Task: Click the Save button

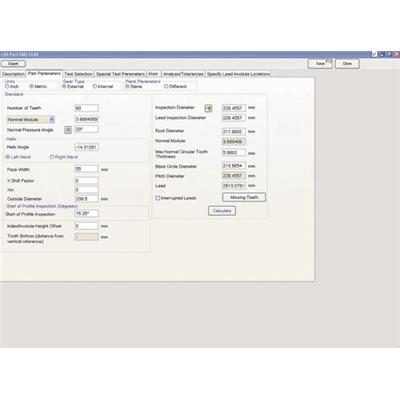Action: (x=320, y=63)
